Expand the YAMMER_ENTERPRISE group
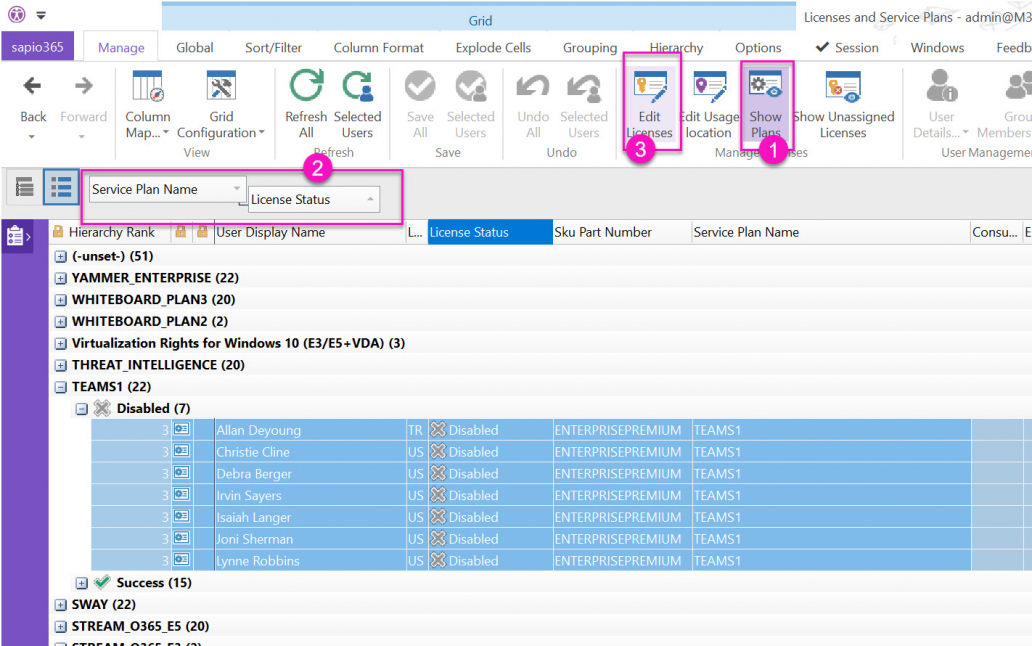The width and height of the screenshot is (1032, 646). tap(61, 278)
